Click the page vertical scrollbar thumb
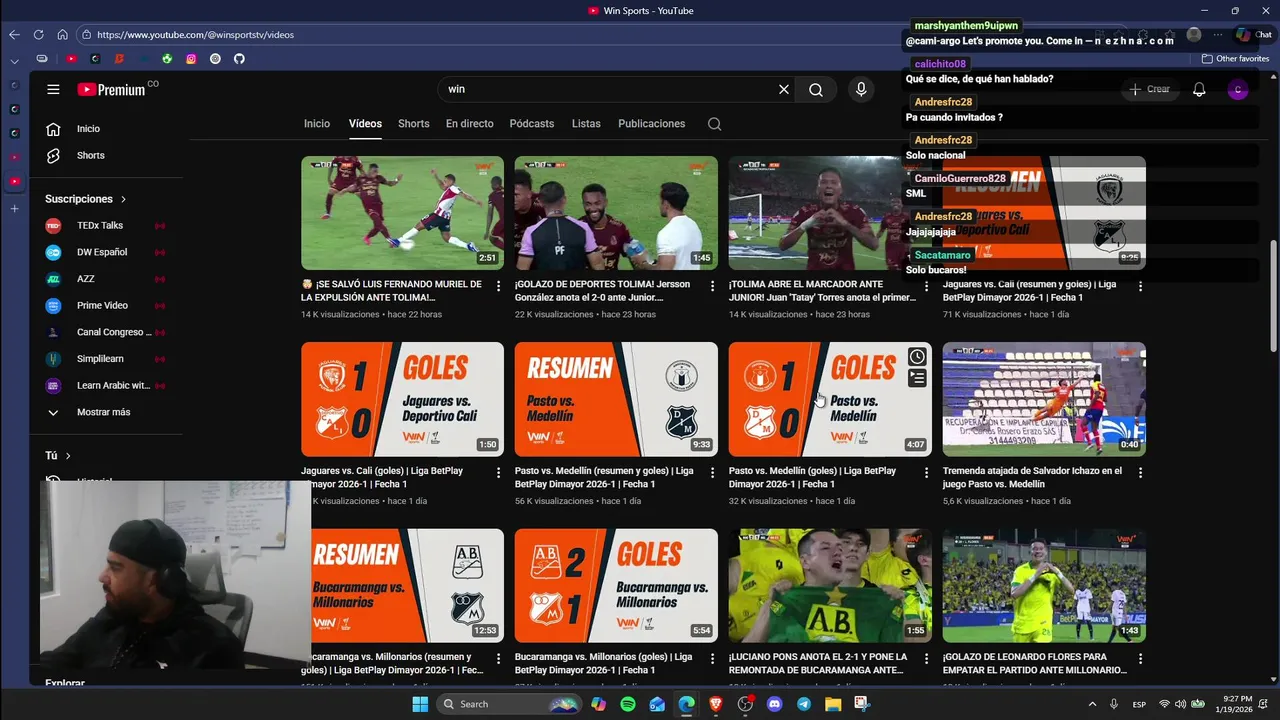Image resolution: width=1280 pixels, height=720 pixels. (1273, 295)
